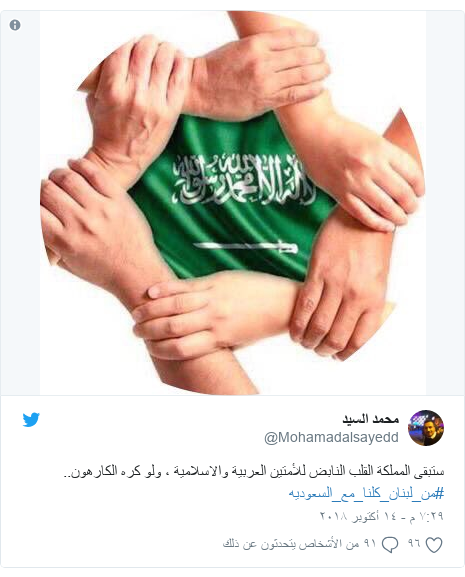Open the tweet photo of linked hands
465x577 pixels.
pos(232,203)
